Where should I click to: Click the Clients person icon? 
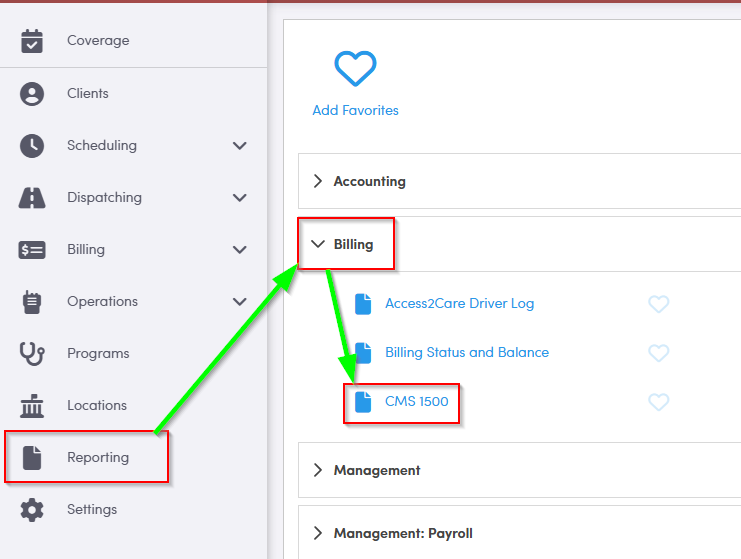[32, 94]
